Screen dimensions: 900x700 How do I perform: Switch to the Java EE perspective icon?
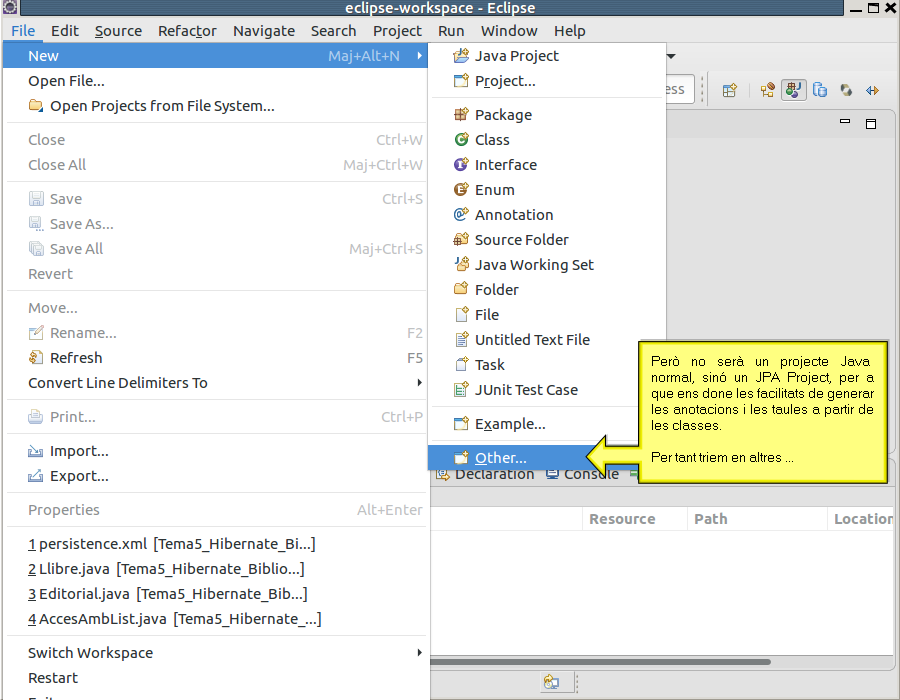click(767, 90)
